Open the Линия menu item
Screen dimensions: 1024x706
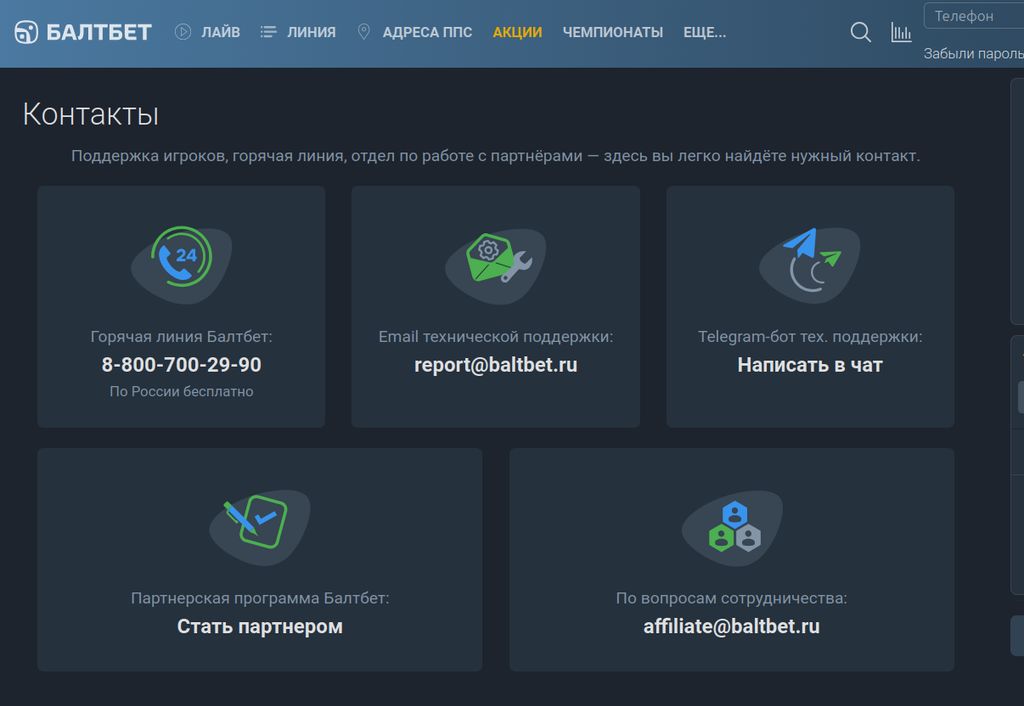click(x=312, y=32)
